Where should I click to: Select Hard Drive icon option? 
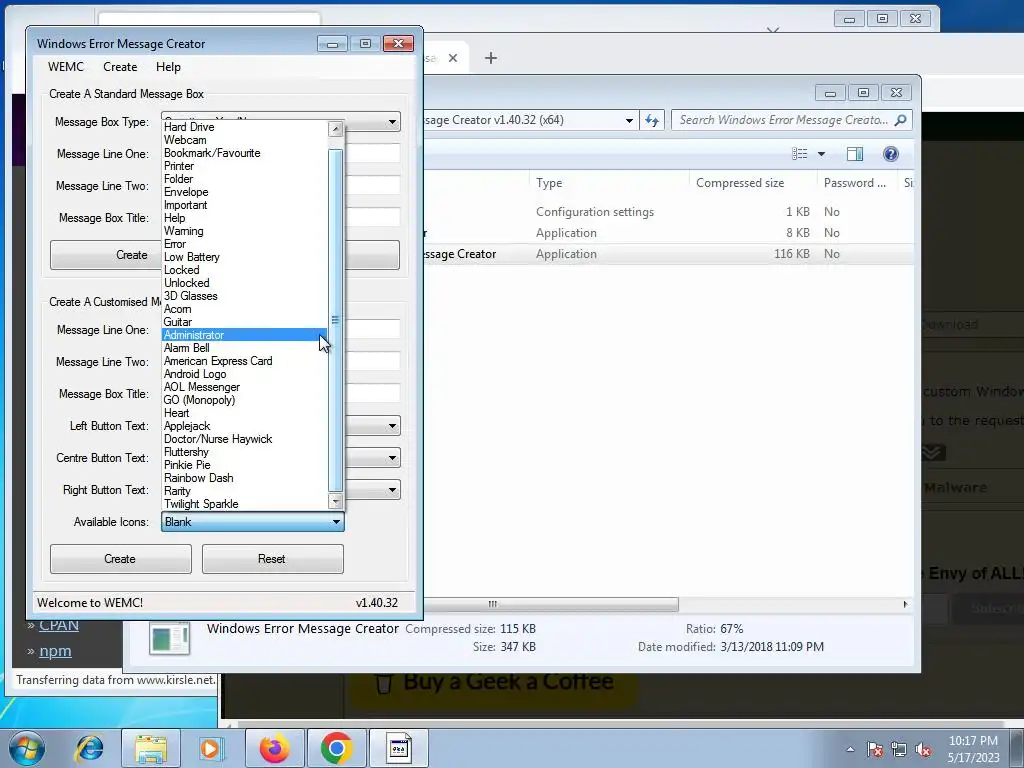244,127
